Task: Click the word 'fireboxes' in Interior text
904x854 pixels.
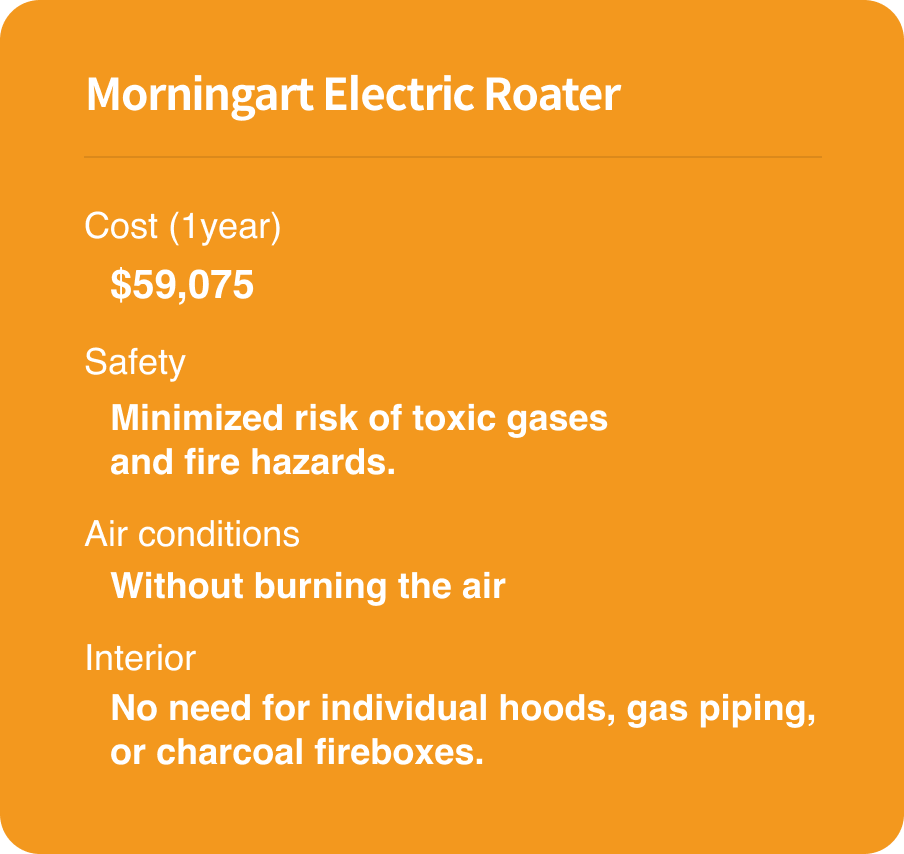Action: tap(395, 753)
